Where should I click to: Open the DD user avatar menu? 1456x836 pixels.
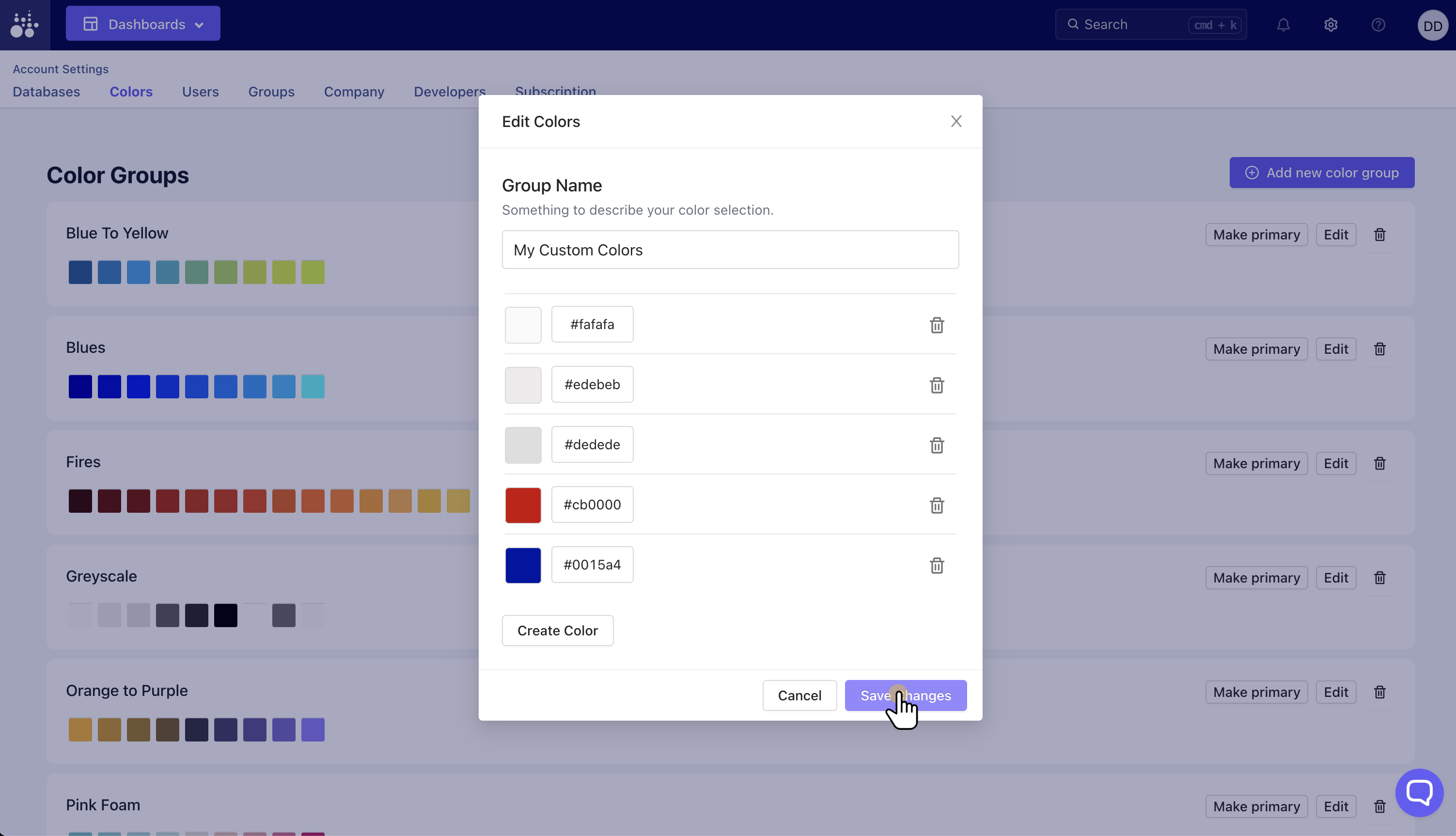[1432, 26]
